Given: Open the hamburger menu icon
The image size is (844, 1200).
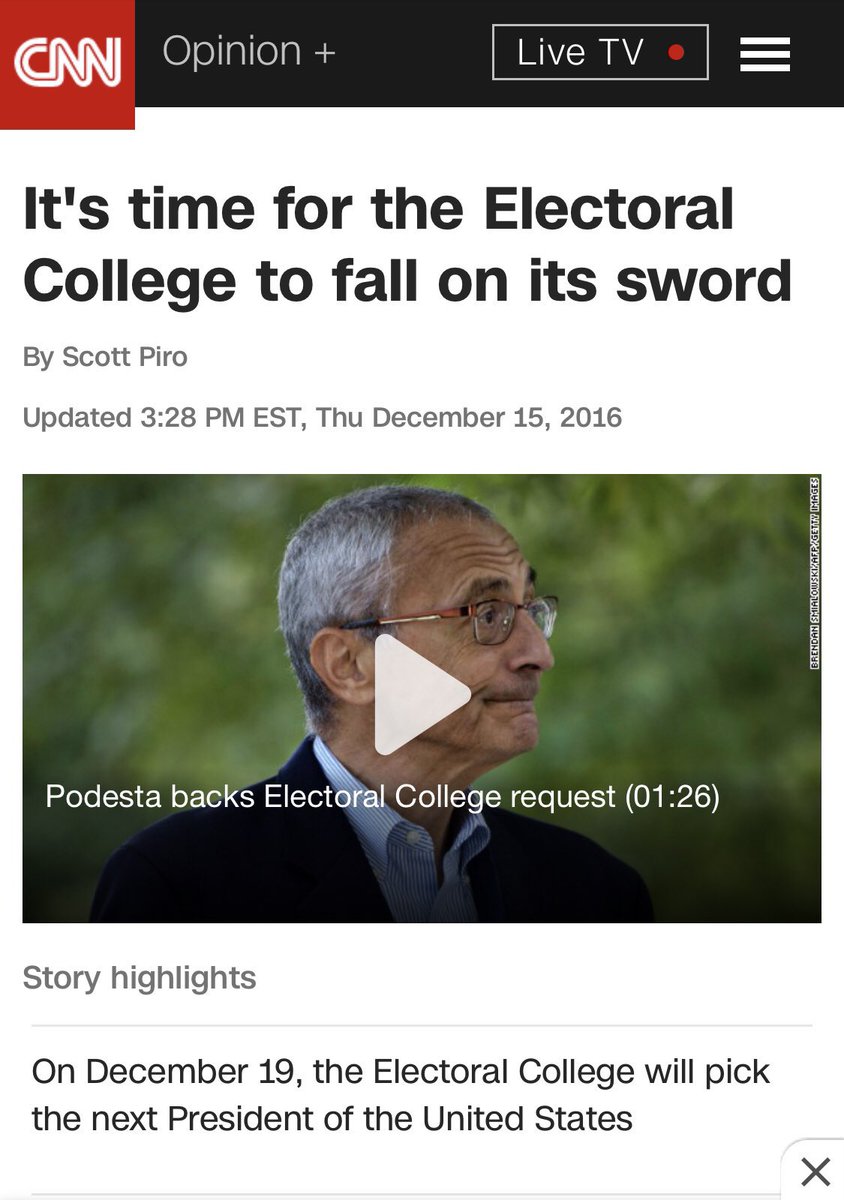Looking at the screenshot, I should point(765,54).
